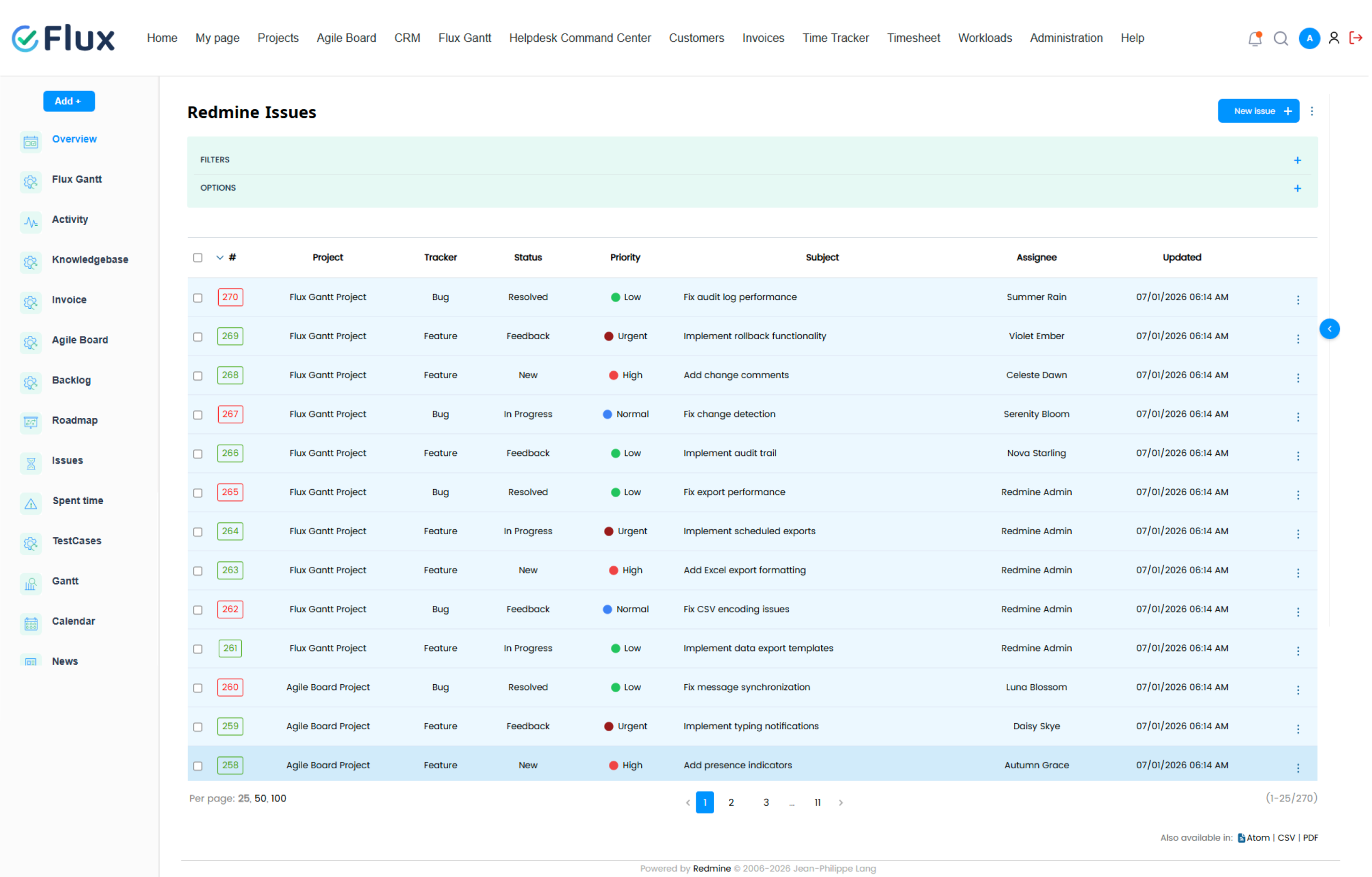Check the box for issue 259

click(198, 726)
